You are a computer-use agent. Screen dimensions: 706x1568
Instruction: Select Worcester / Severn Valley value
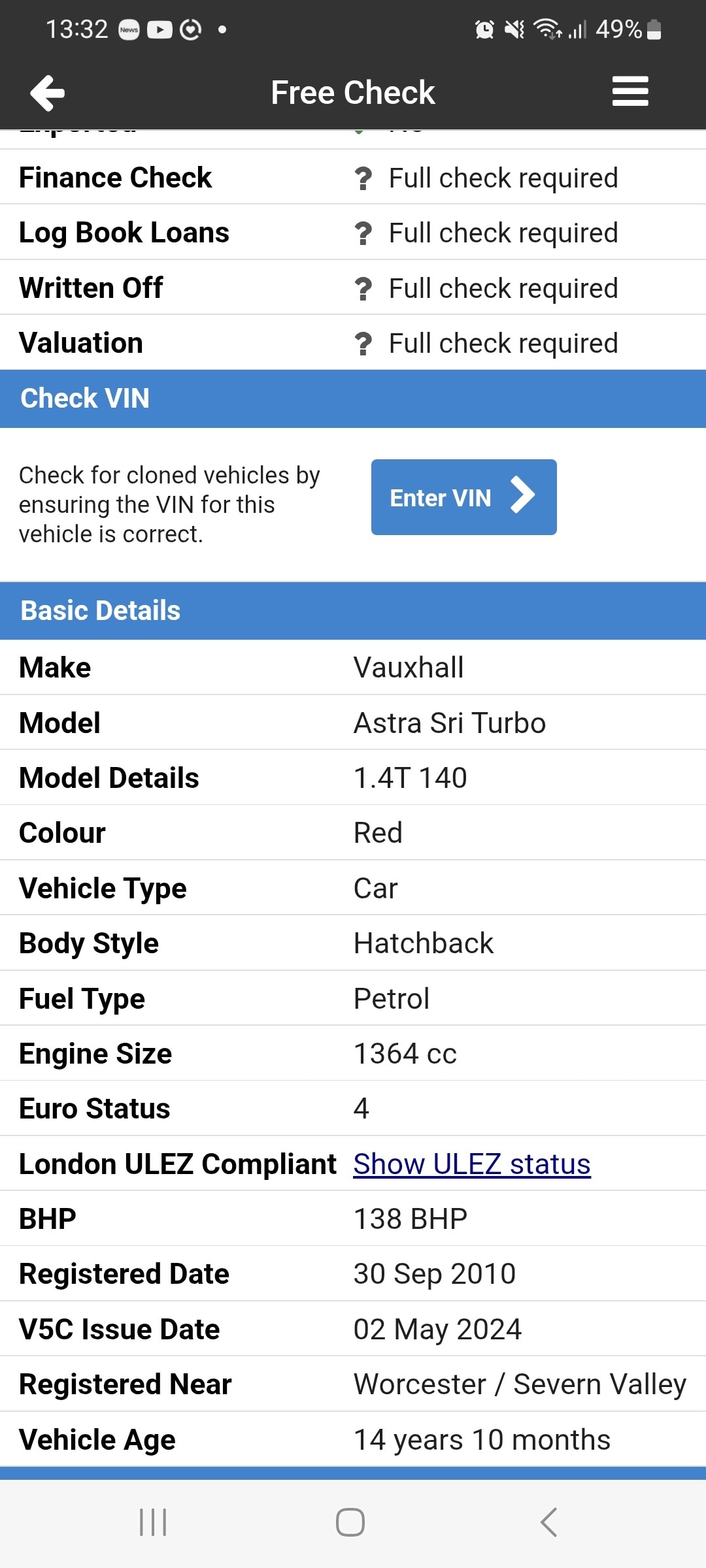520,1384
